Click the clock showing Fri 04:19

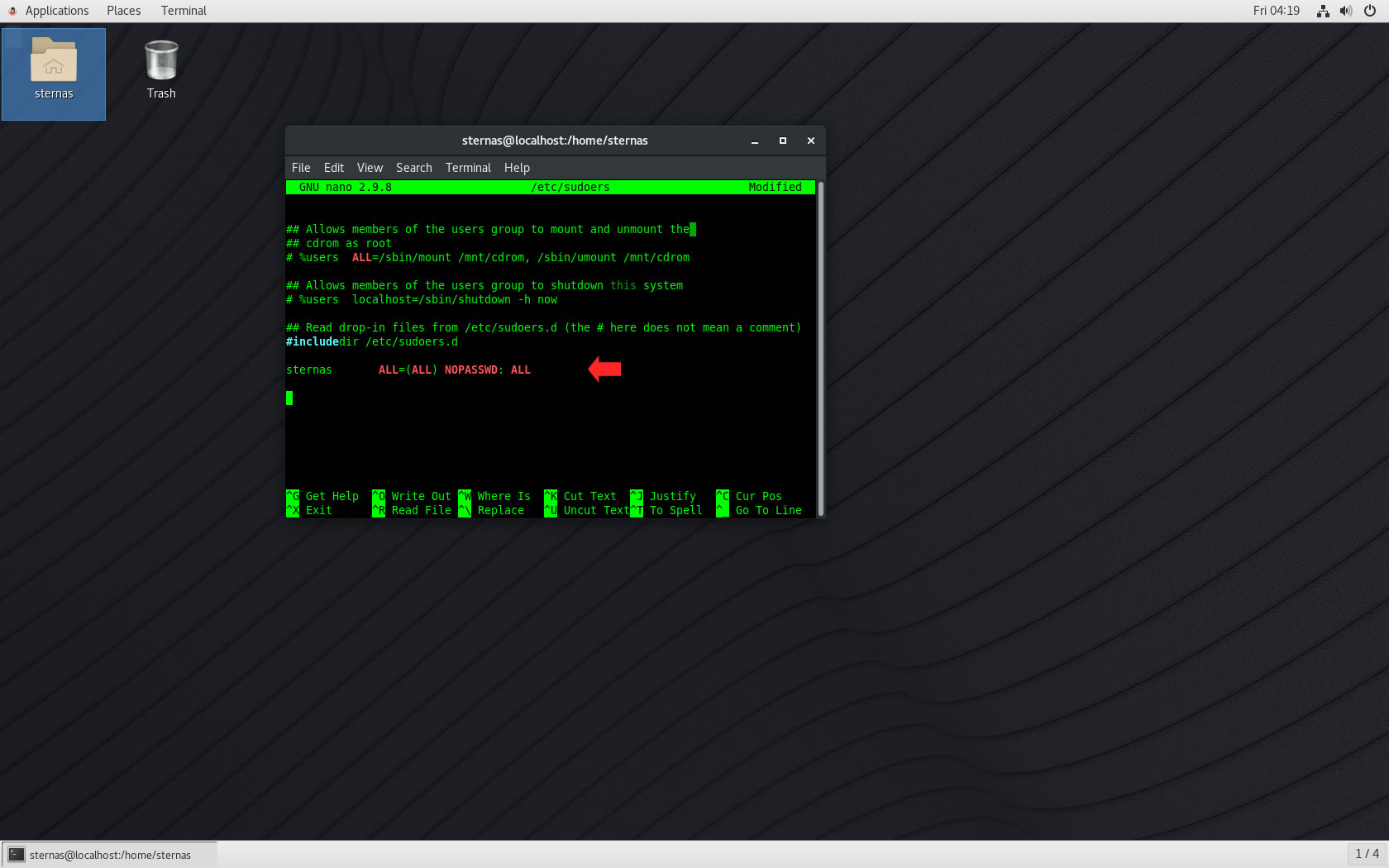[x=1276, y=11]
